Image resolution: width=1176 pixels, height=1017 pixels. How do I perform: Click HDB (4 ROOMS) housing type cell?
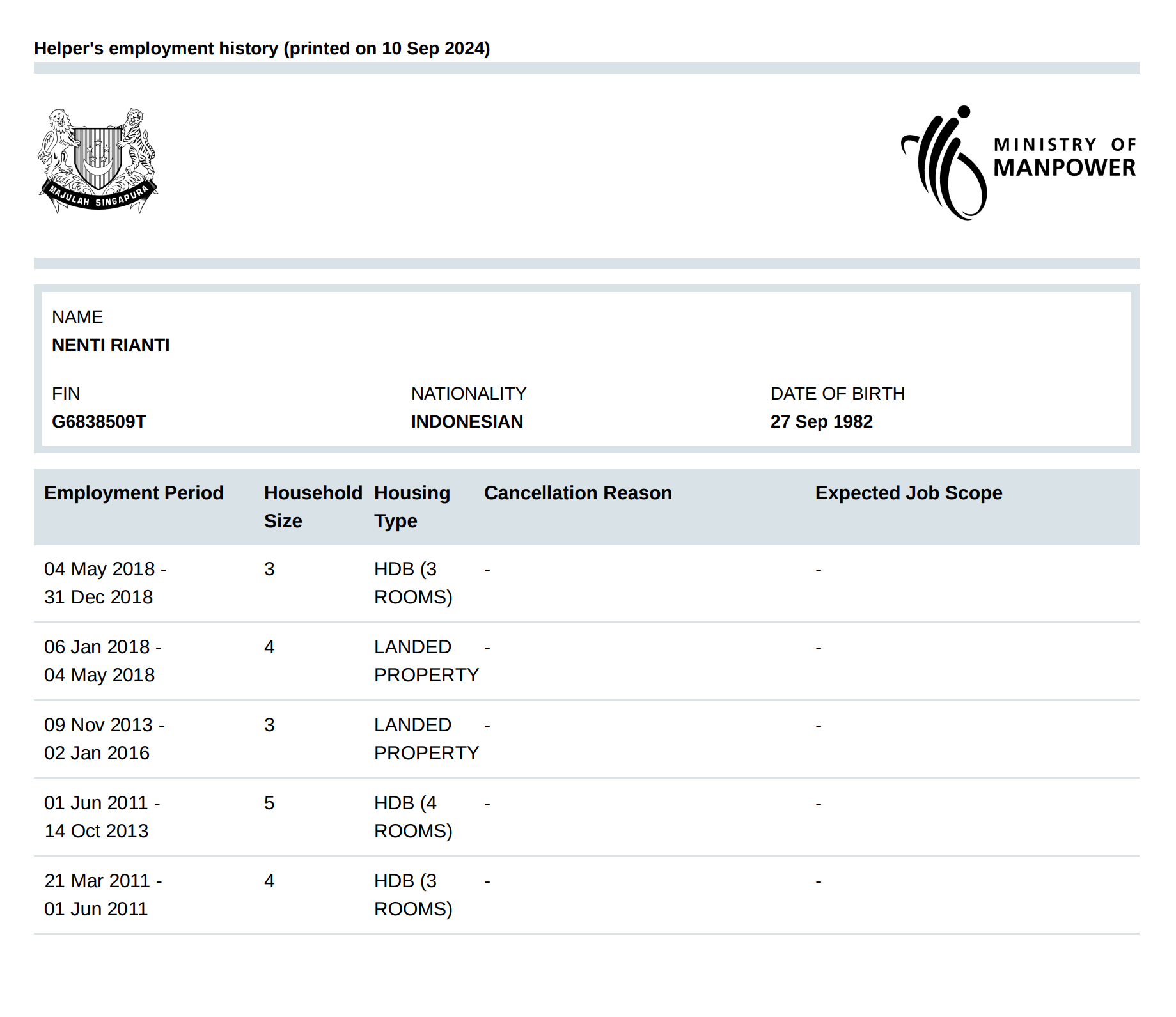(412, 817)
